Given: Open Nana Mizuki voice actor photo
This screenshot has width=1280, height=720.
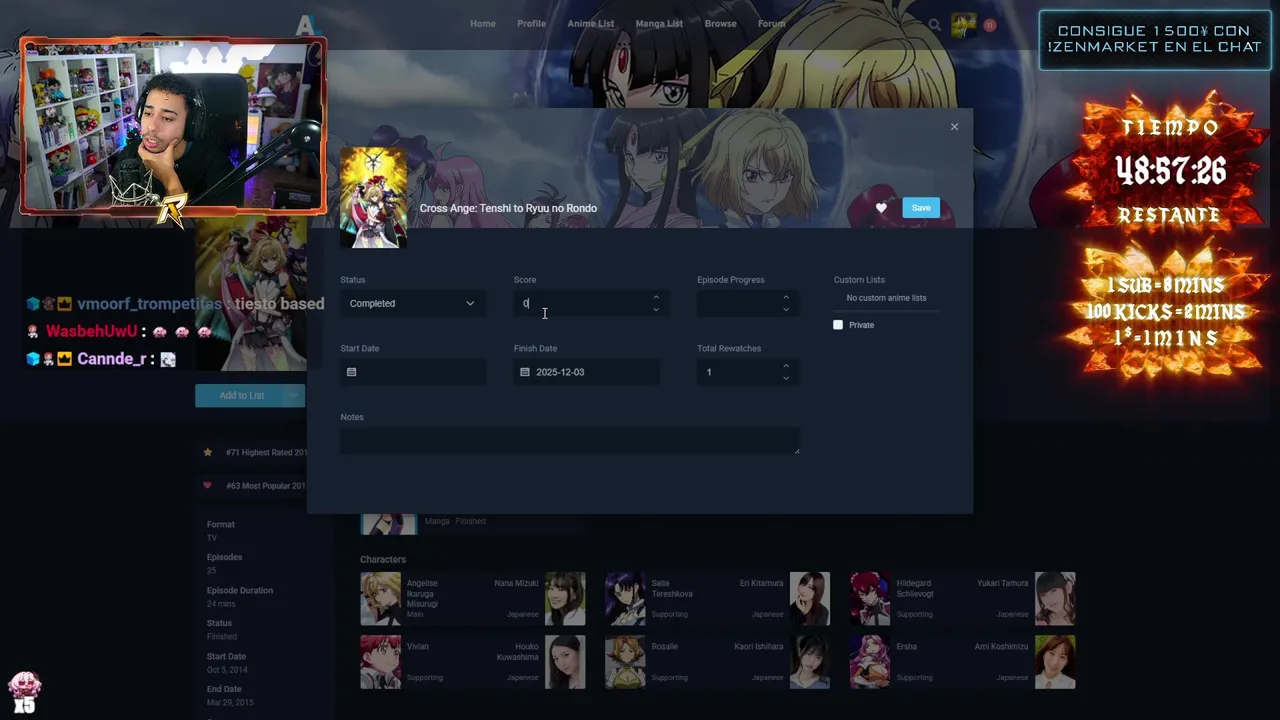Looking at the screenshot, I should (x=565, y=598).
